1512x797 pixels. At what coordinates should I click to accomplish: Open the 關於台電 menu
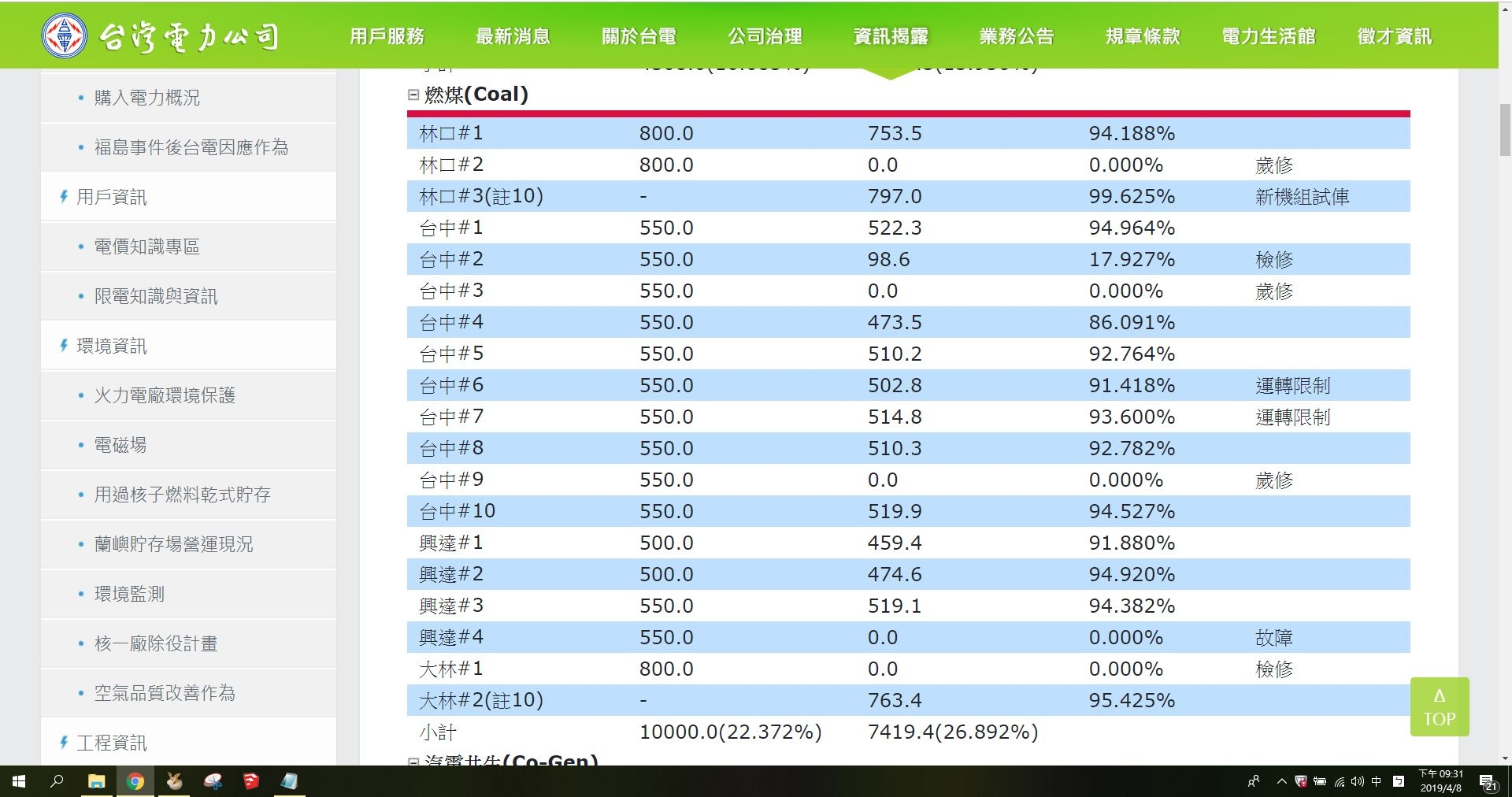[x=639, y=36]
